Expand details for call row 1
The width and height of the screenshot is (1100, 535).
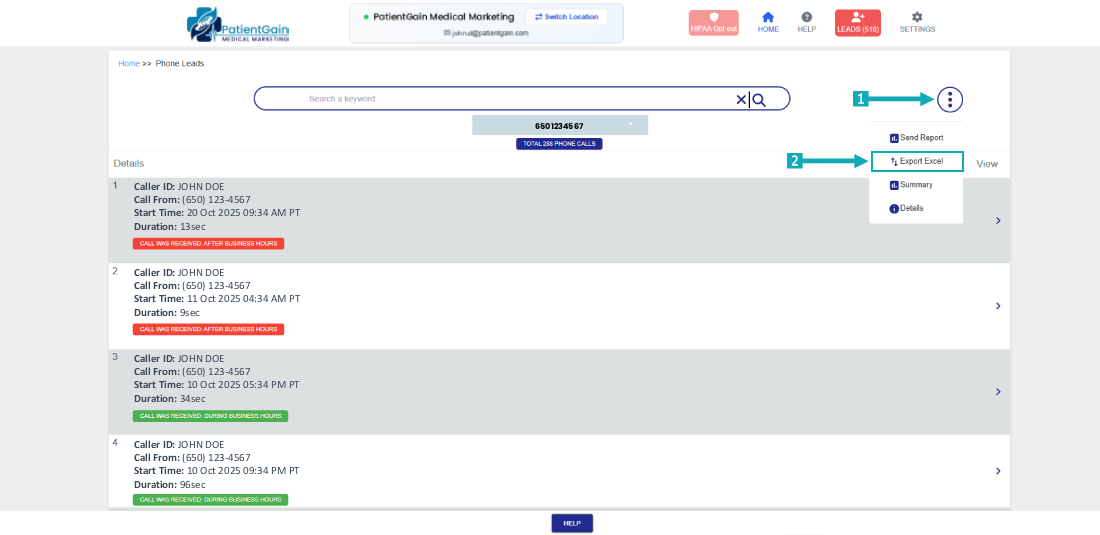pos(997,220)
